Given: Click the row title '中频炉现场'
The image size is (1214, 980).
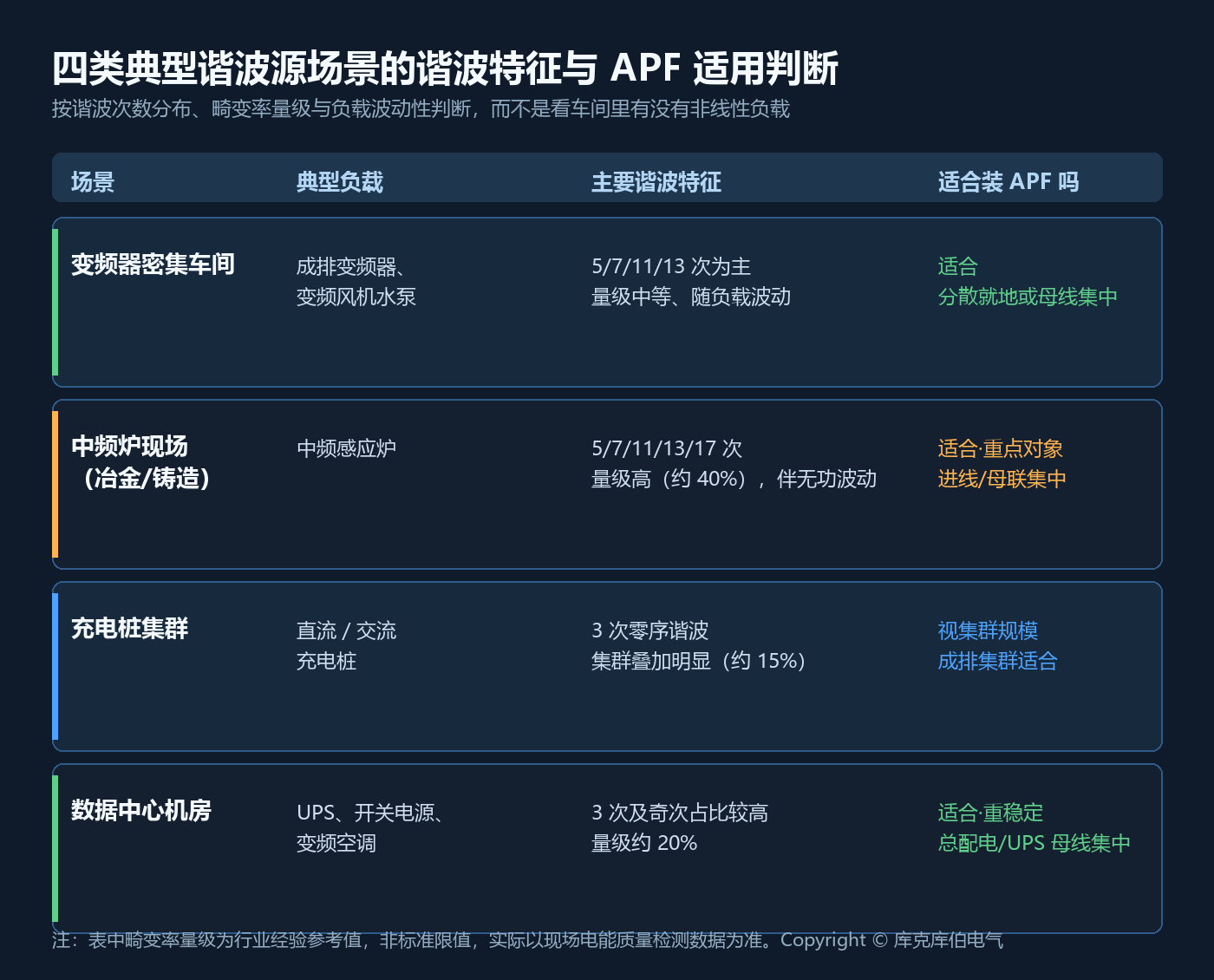Looking at the screenshot, I should [129, 447].
